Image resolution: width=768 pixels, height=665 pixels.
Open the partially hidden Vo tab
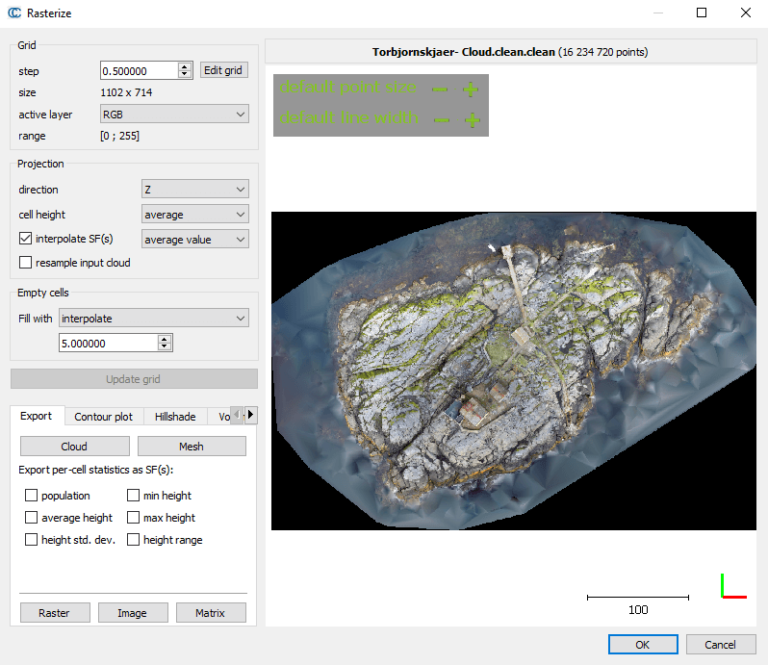[x=223, y=416]
